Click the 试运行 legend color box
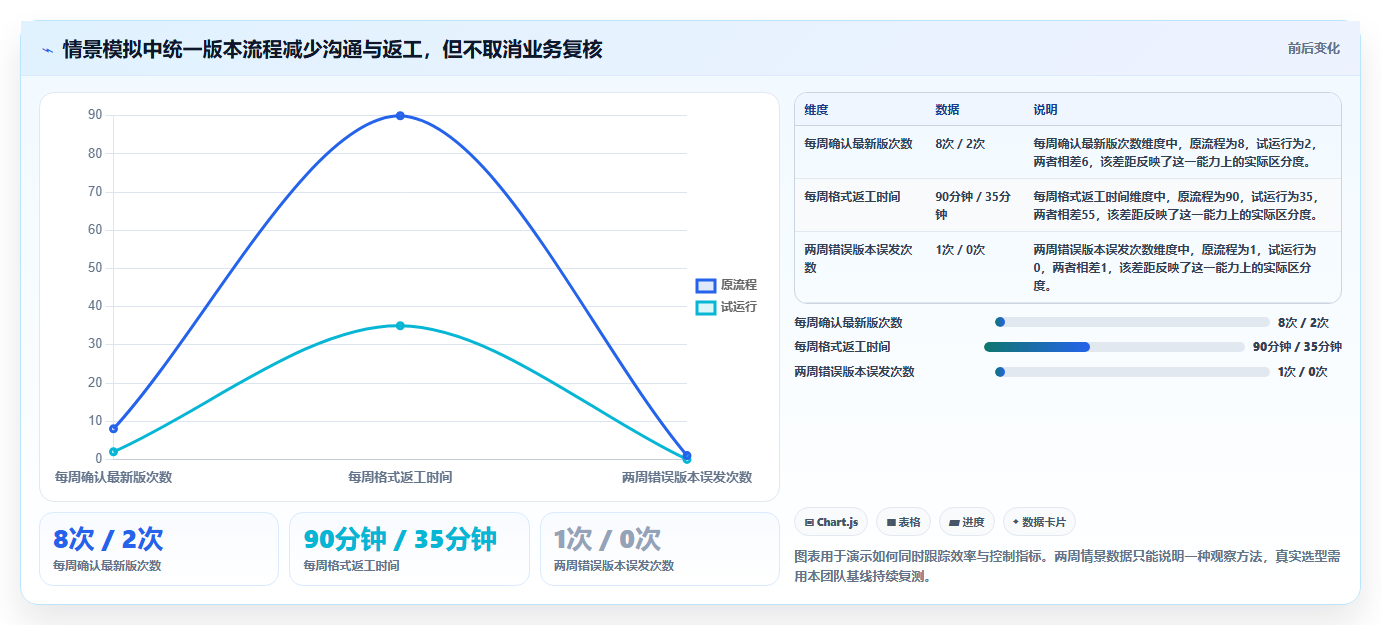This screenshot has height=625, width=1381. (706, 308)
